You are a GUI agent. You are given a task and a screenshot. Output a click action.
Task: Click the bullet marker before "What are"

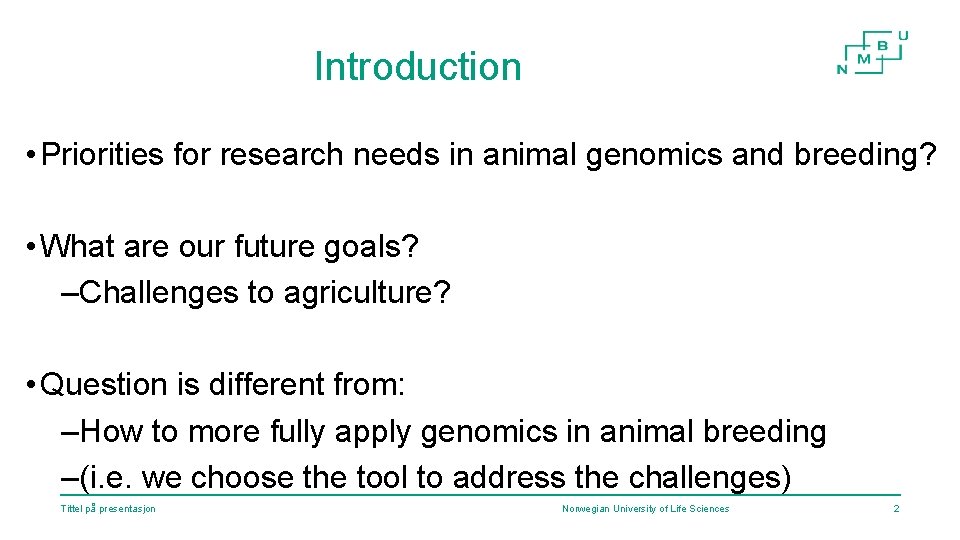click(x=33, y=247)
